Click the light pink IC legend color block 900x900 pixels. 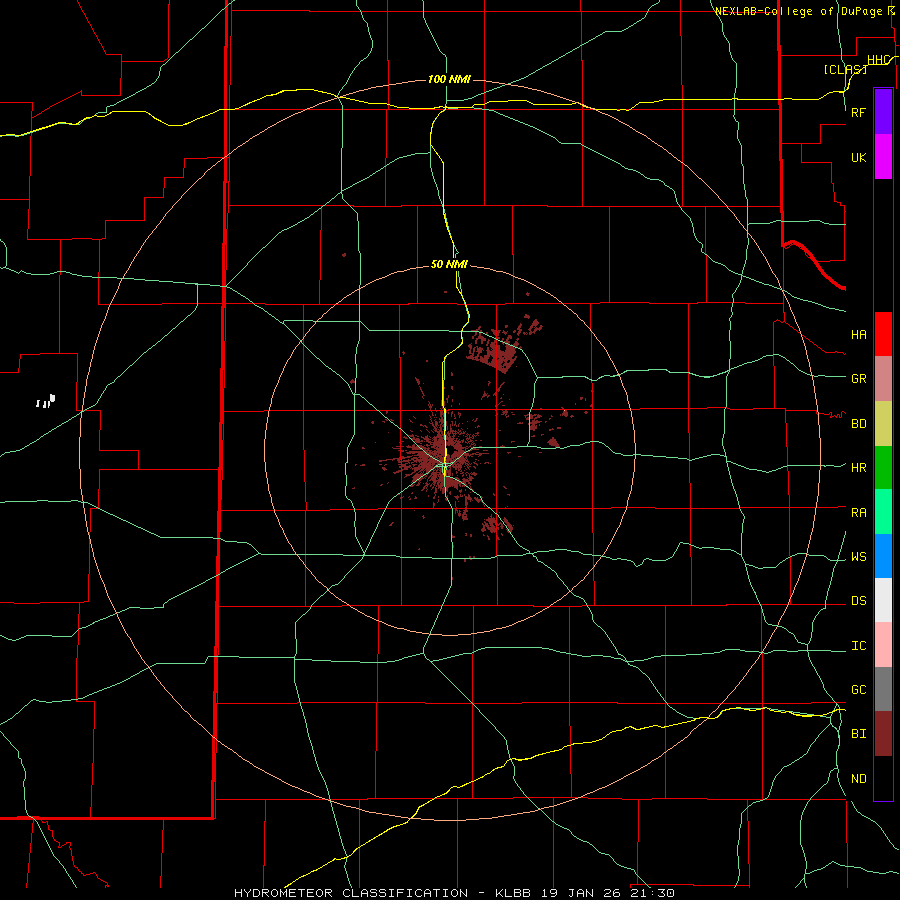coord(883,645)
